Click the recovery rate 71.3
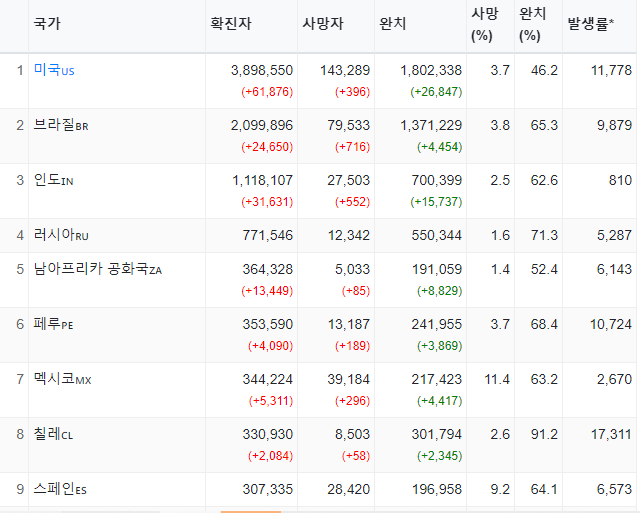Screen dimensions: 640x513 pos(544,235)
